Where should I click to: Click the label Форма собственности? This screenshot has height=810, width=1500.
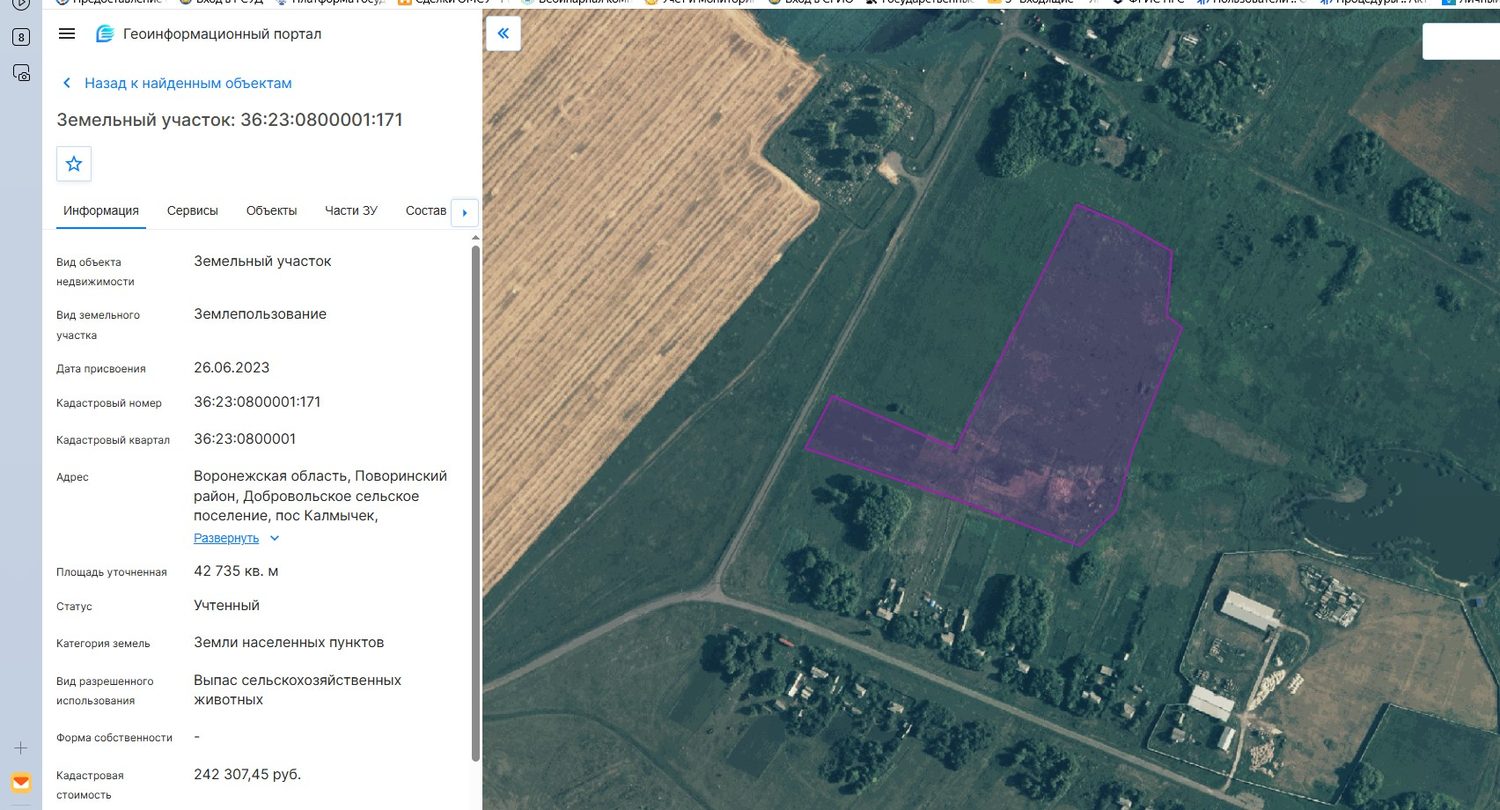115,737
